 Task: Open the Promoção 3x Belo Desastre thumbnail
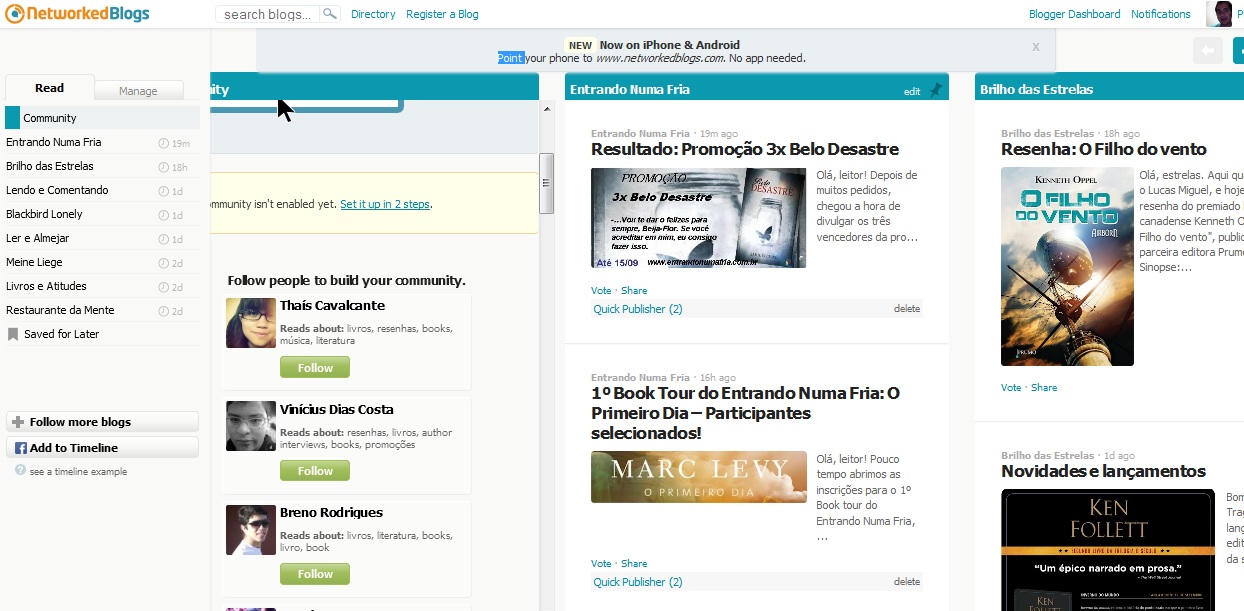pyautogui.click(x=698, y=218)
